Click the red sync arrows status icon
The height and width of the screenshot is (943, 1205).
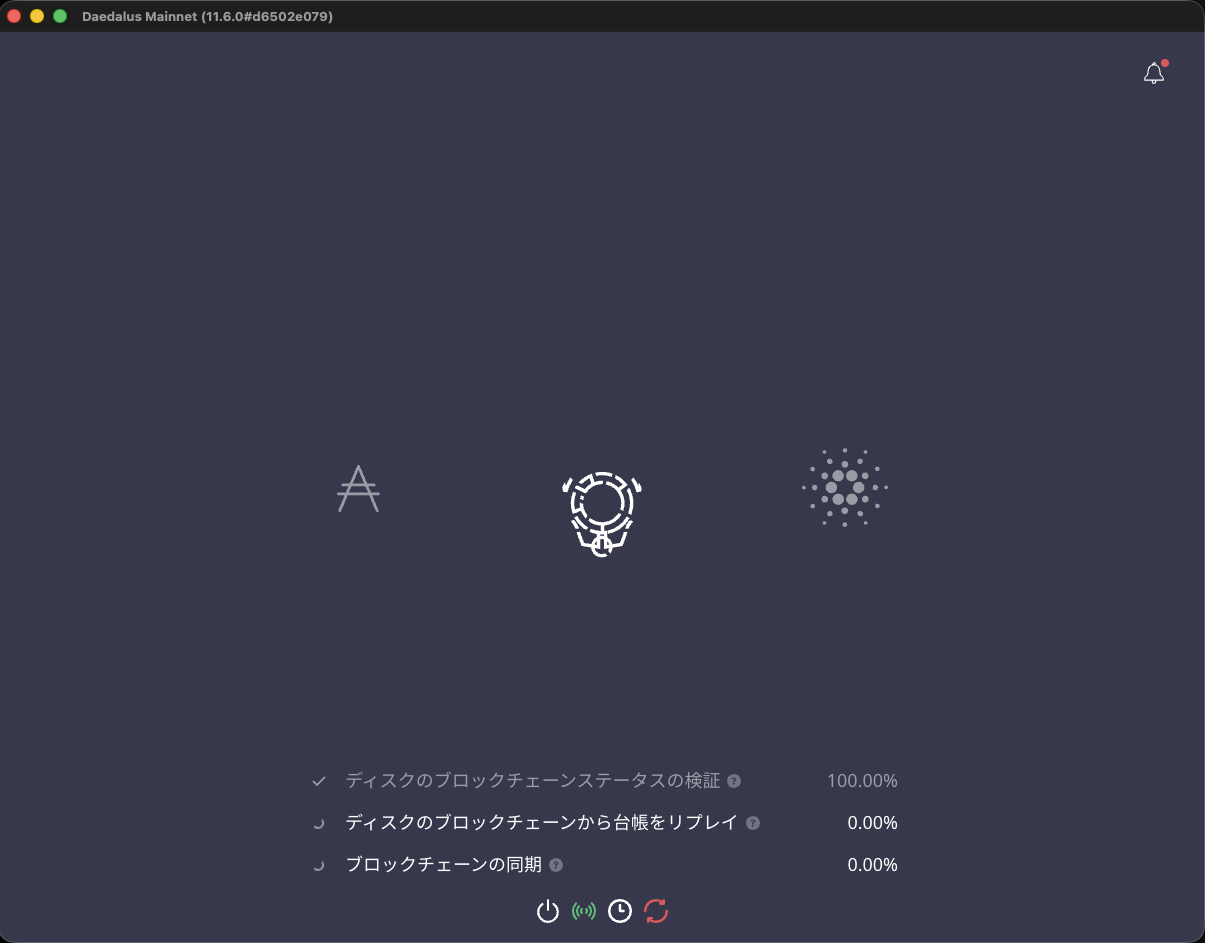656,911
